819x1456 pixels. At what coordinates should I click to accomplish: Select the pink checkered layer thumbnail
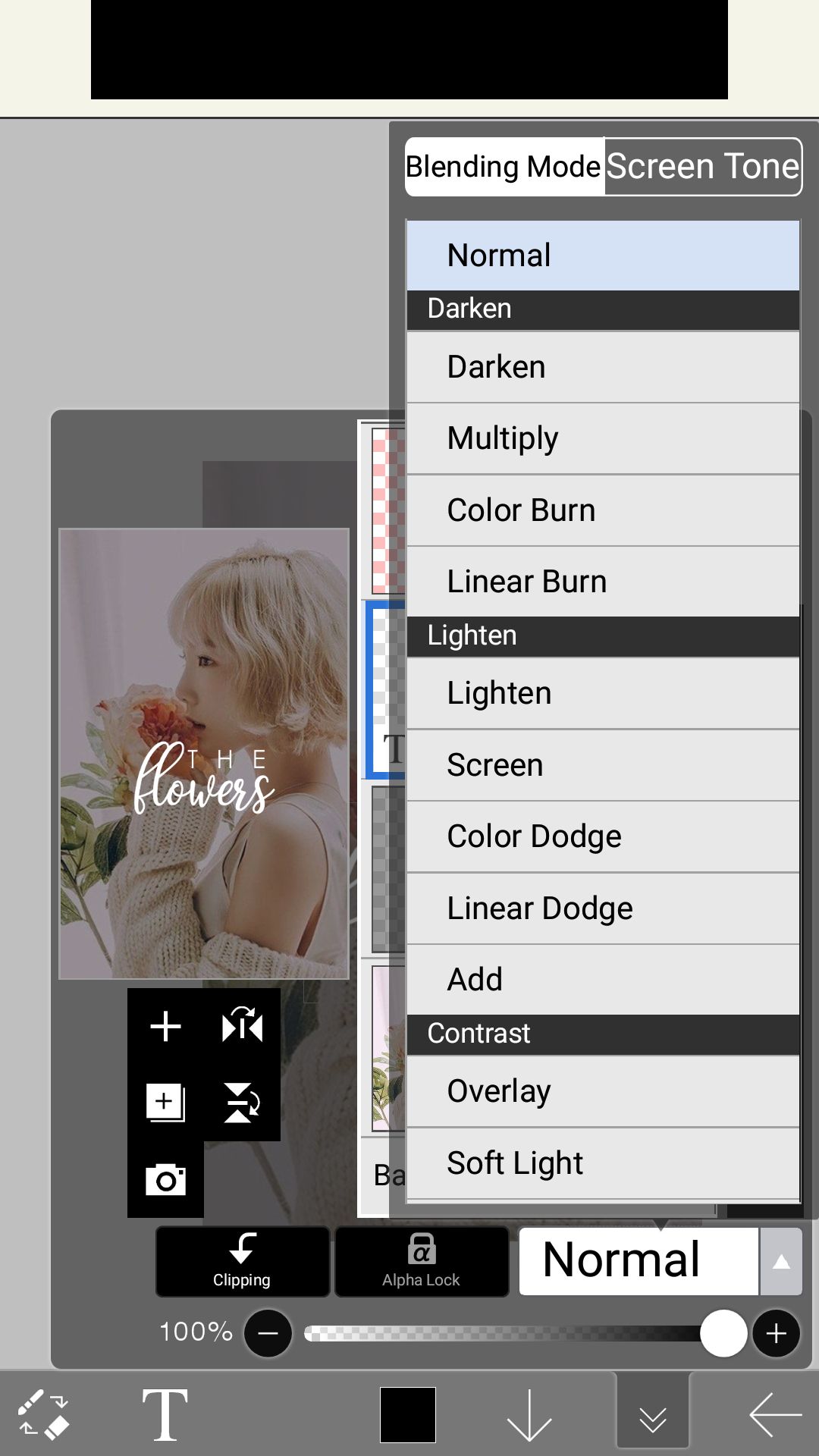pos(388,511)
